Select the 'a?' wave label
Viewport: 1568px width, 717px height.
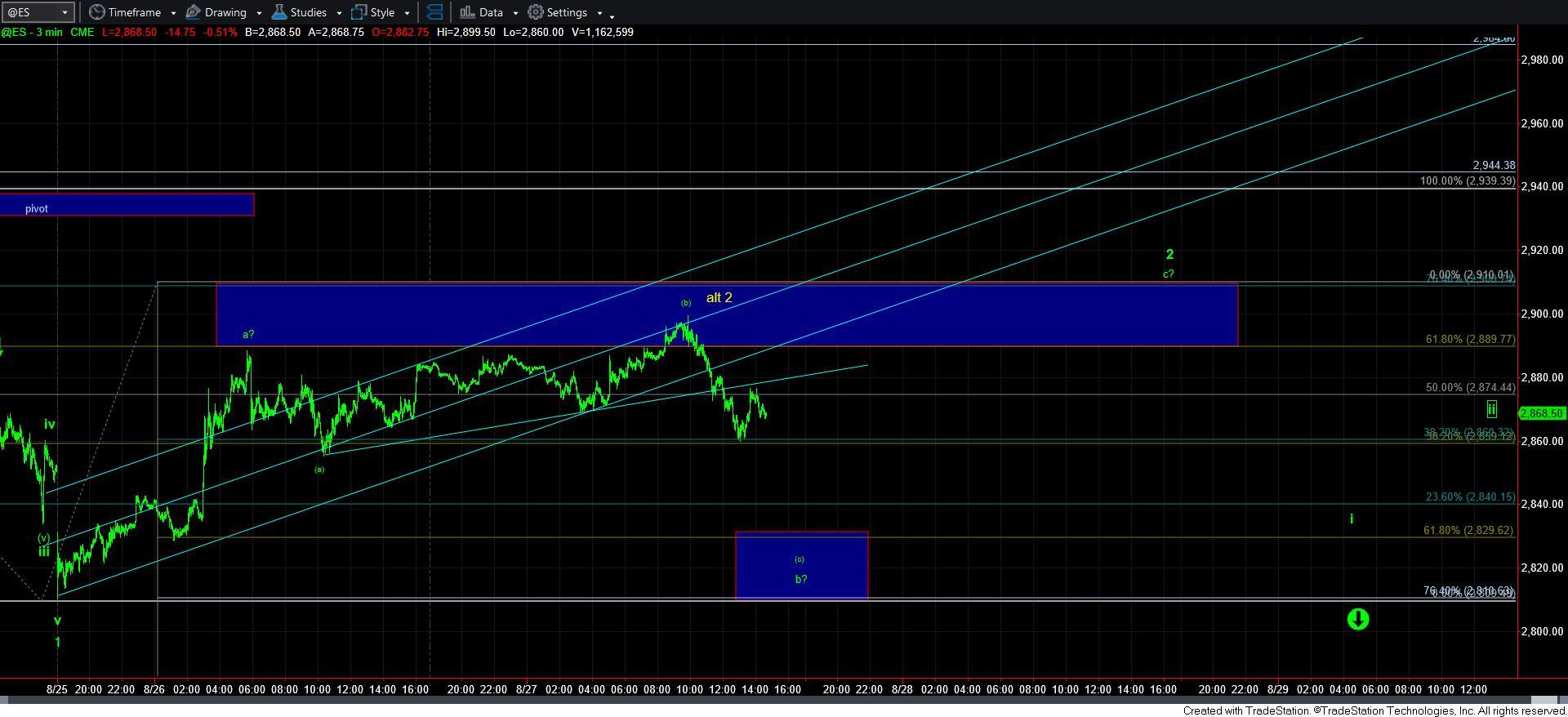(x=248, y=334)
